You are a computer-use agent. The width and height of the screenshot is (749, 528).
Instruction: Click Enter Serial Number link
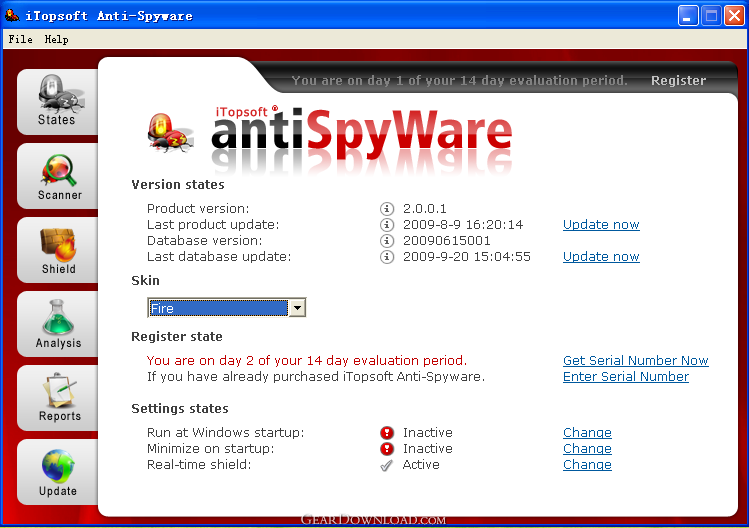tap(626, 377)
